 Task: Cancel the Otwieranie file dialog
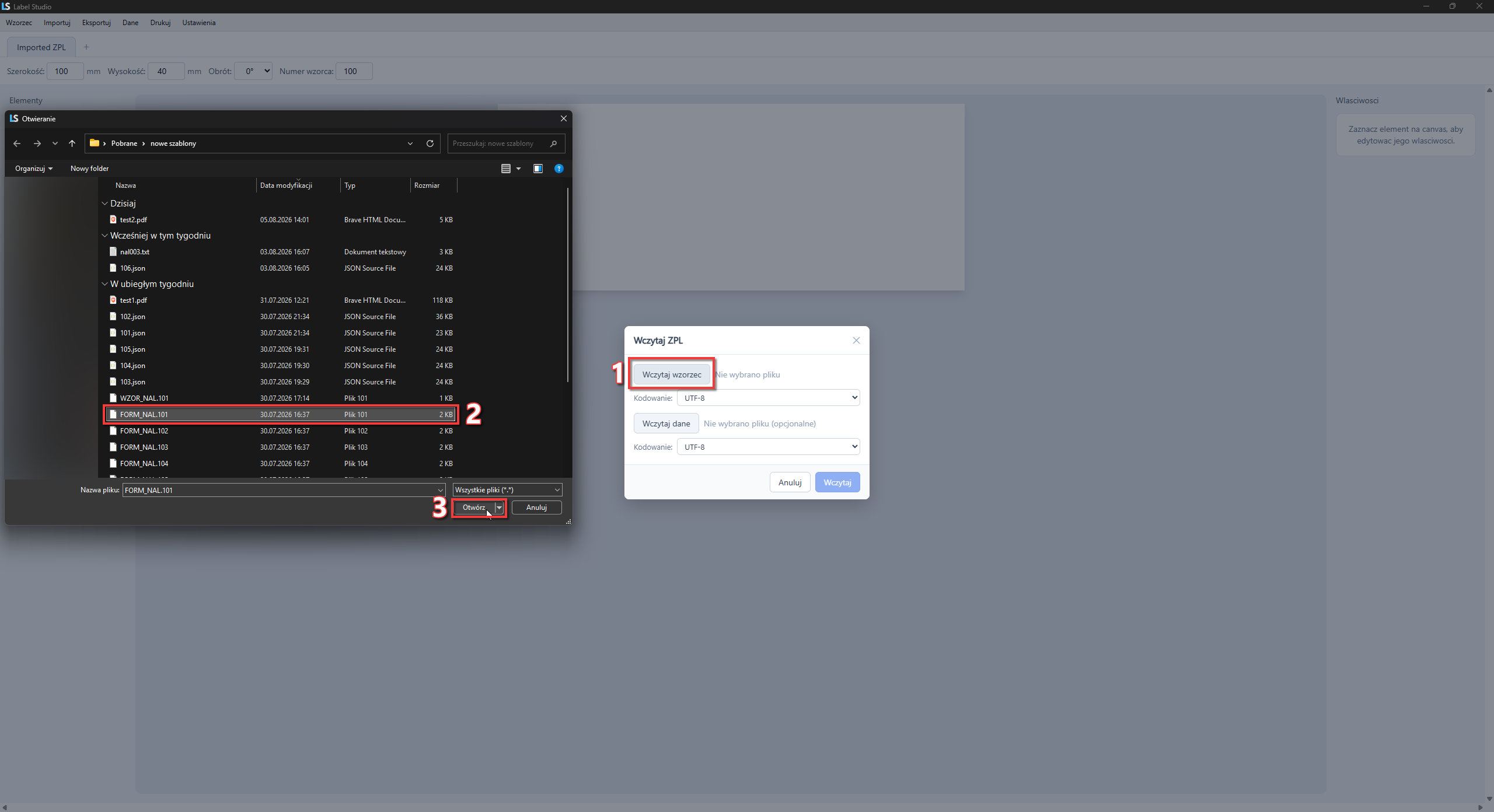point(536,508)
